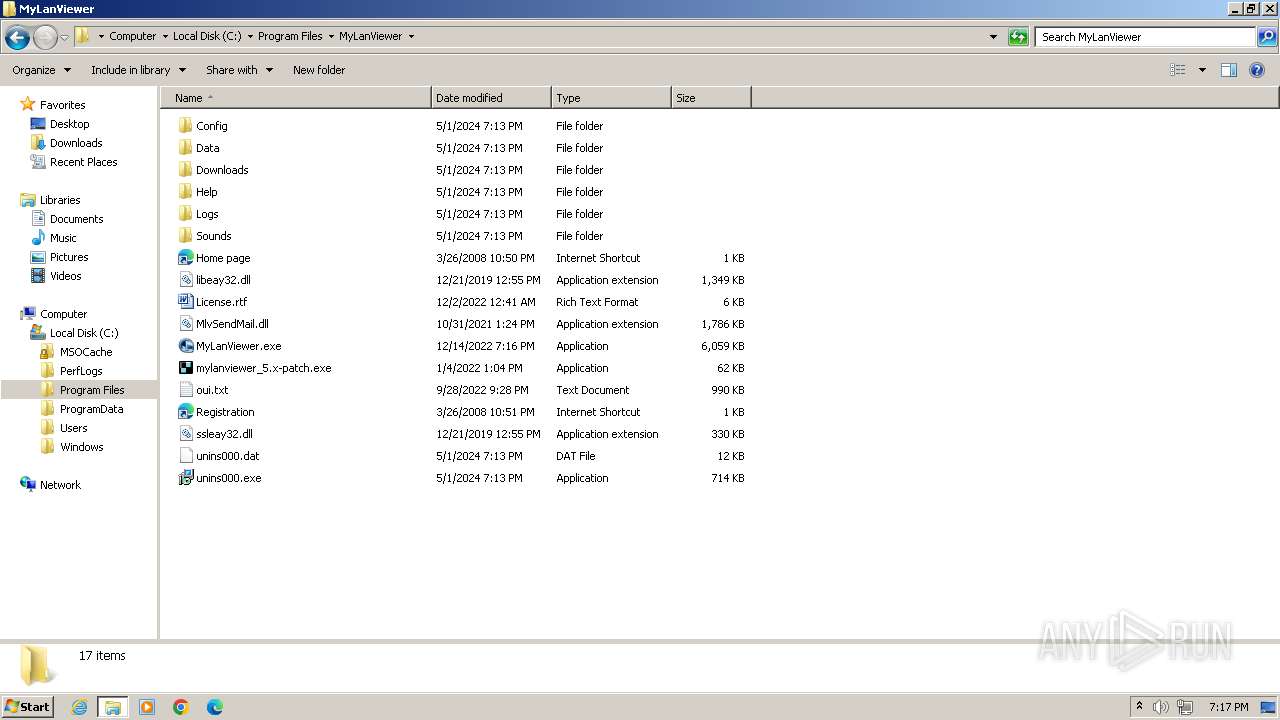Click the Back navigation arrow button
Image resolution: width=1280 pixels, height=720 pixels.
pyautogui.click(x=17, y=38)
